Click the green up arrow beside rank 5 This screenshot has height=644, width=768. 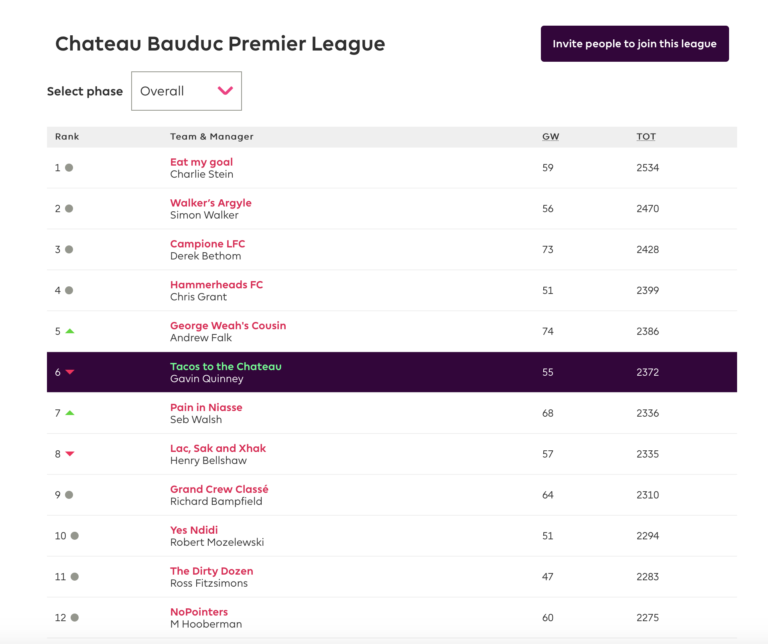(70, 331)
